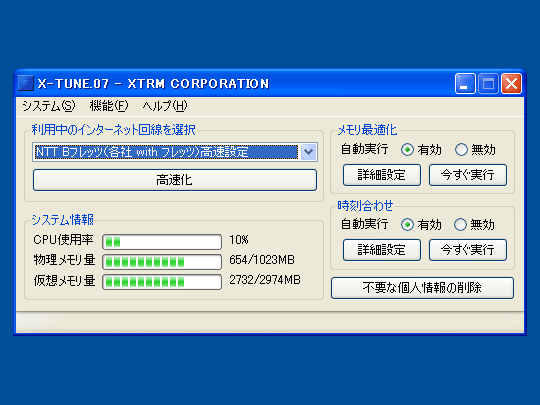This screenshot has height=405, width=540.
Task: Click the X-TUNE app icon in title bar
Action: [25, 83]
